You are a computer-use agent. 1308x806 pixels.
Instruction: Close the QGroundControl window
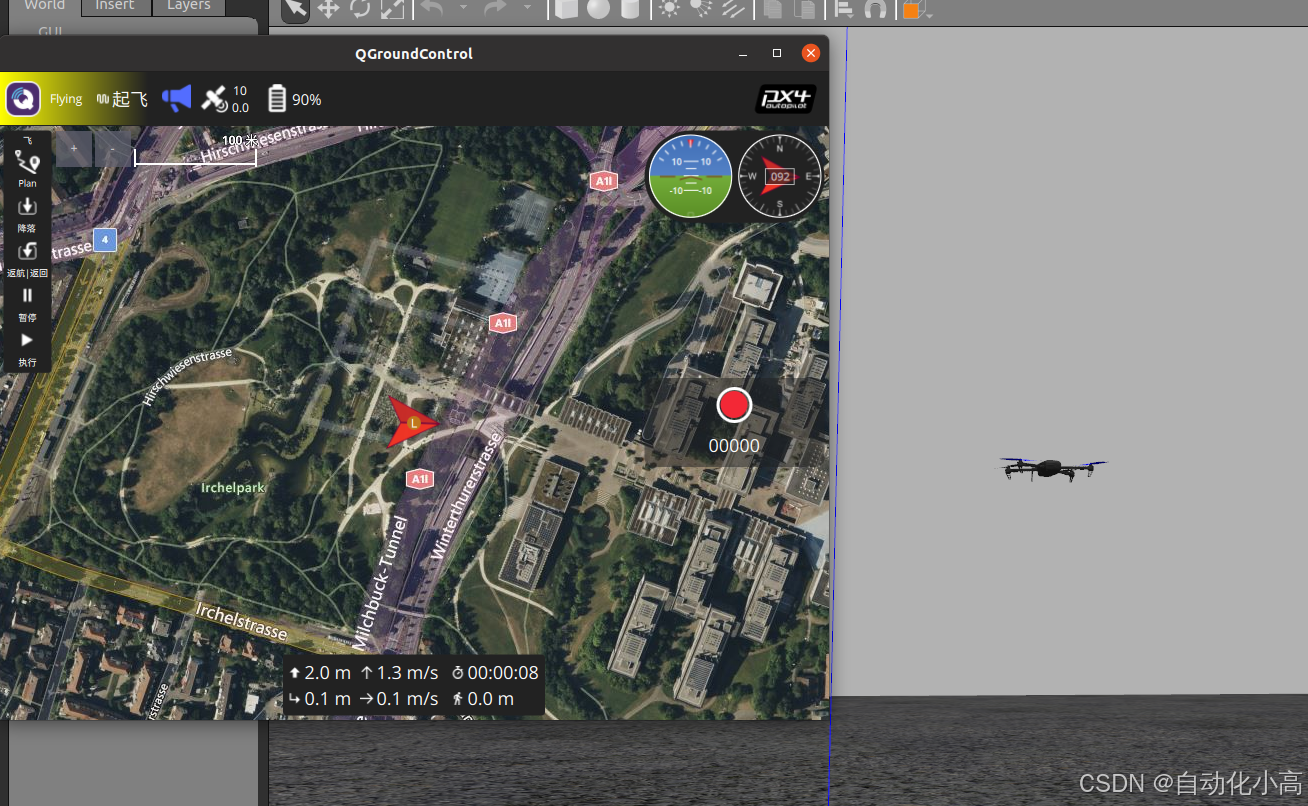click(x=811, y=53)
